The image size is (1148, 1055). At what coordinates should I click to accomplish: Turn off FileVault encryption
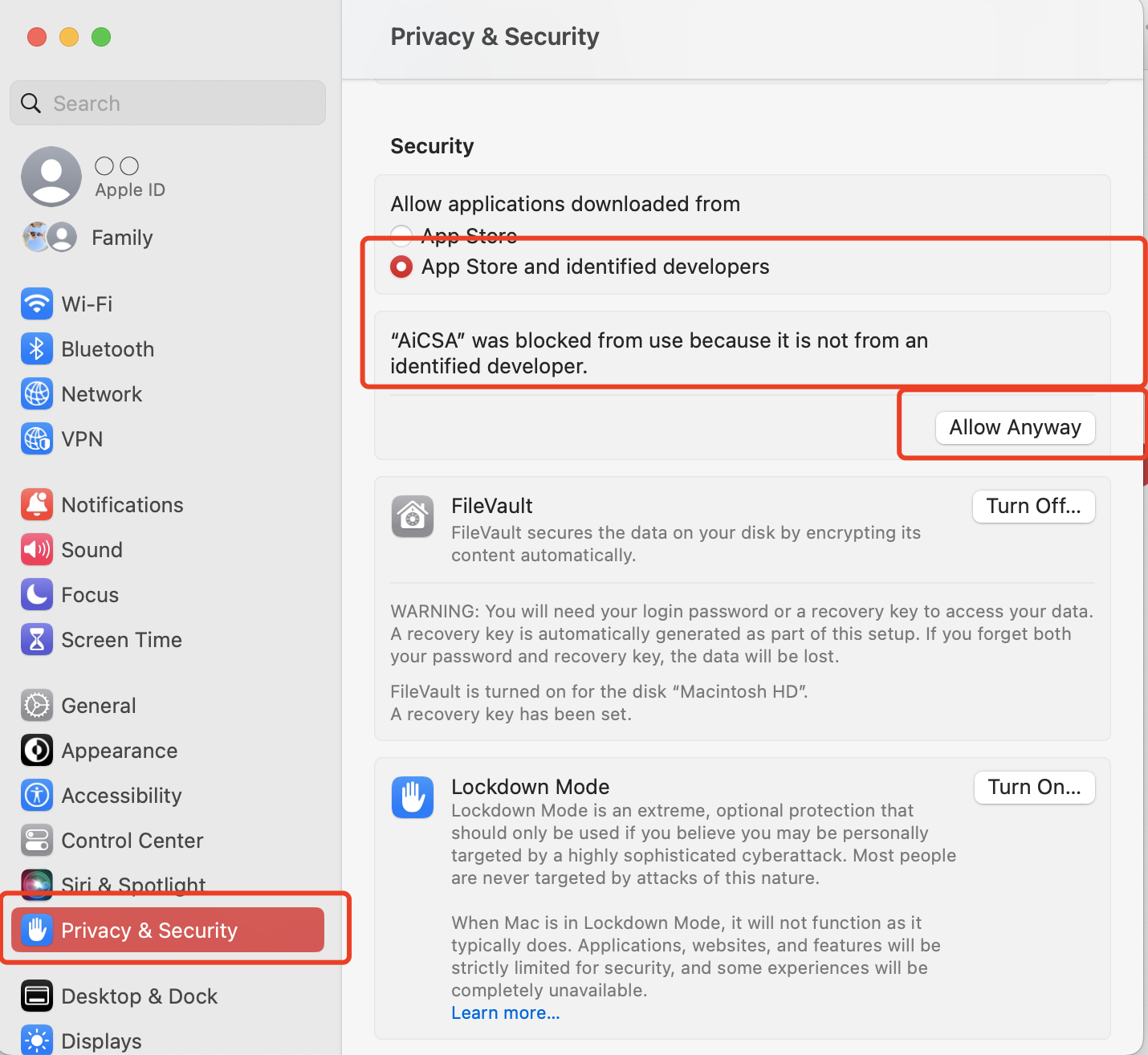[1033, 507]
